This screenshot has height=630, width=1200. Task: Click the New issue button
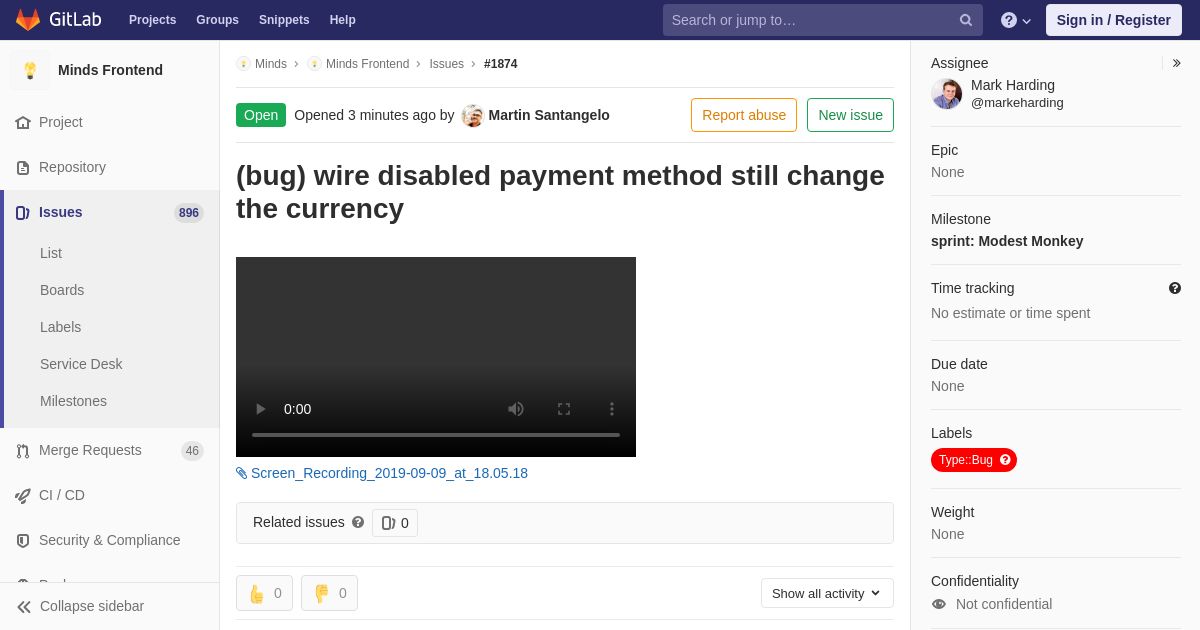click(x=850, y=115)
